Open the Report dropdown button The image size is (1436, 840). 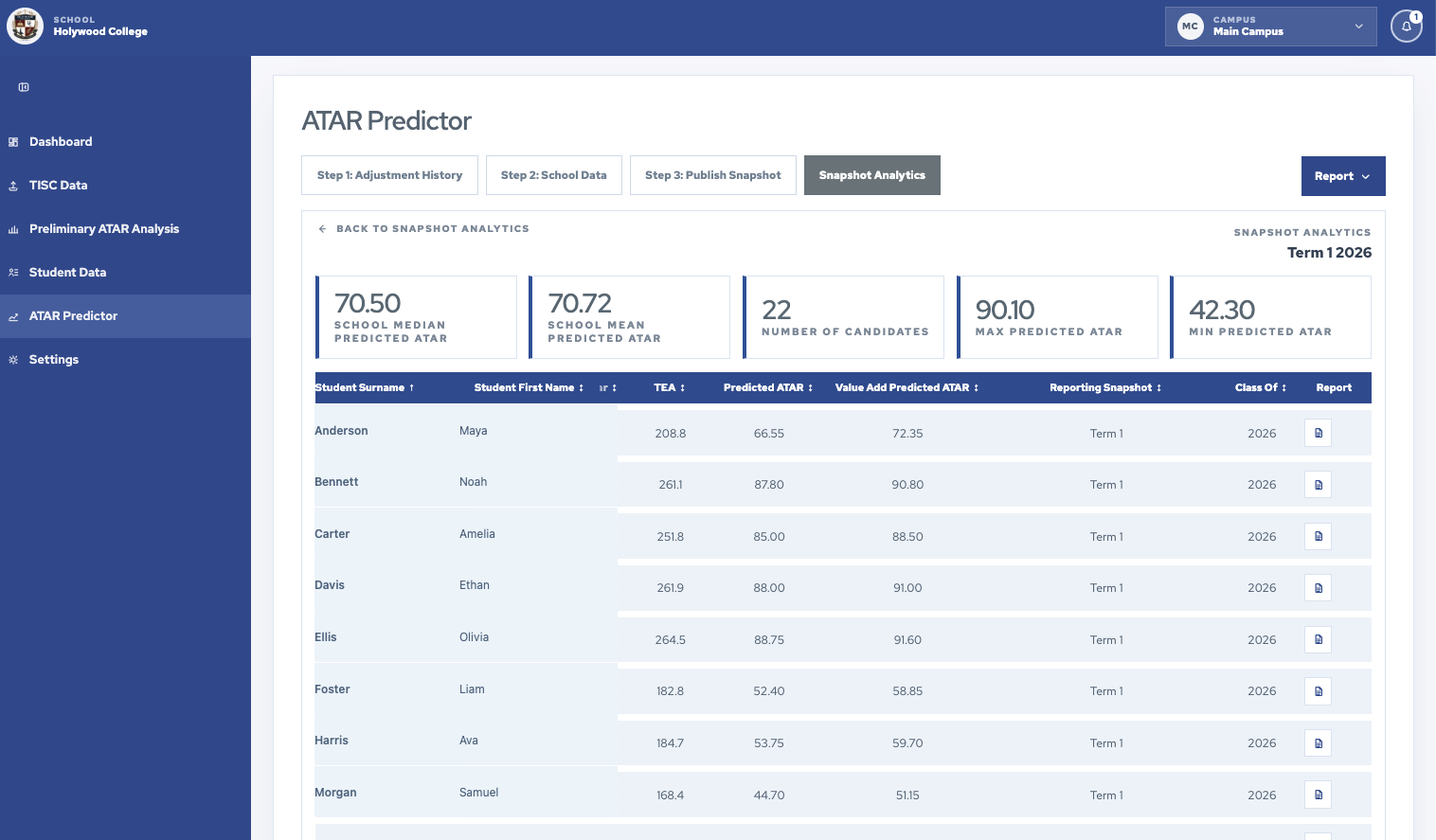point(1343,176)
